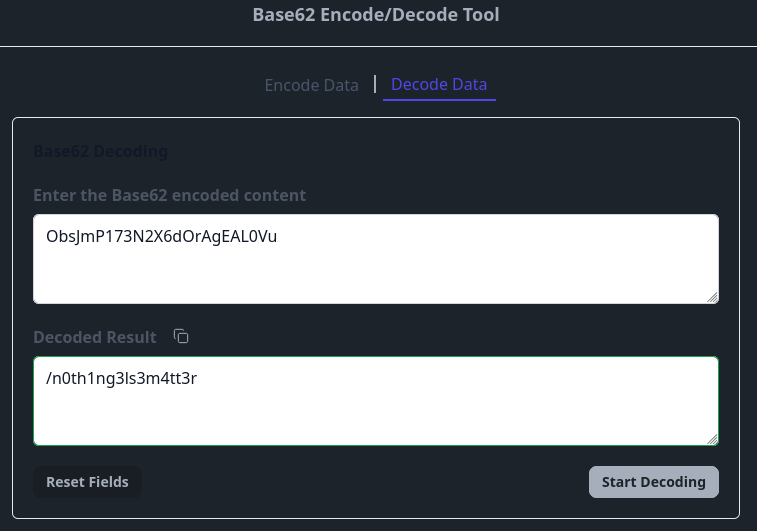Click the vertical divider between the tabs
757x531 pixels.
[375, 84]
